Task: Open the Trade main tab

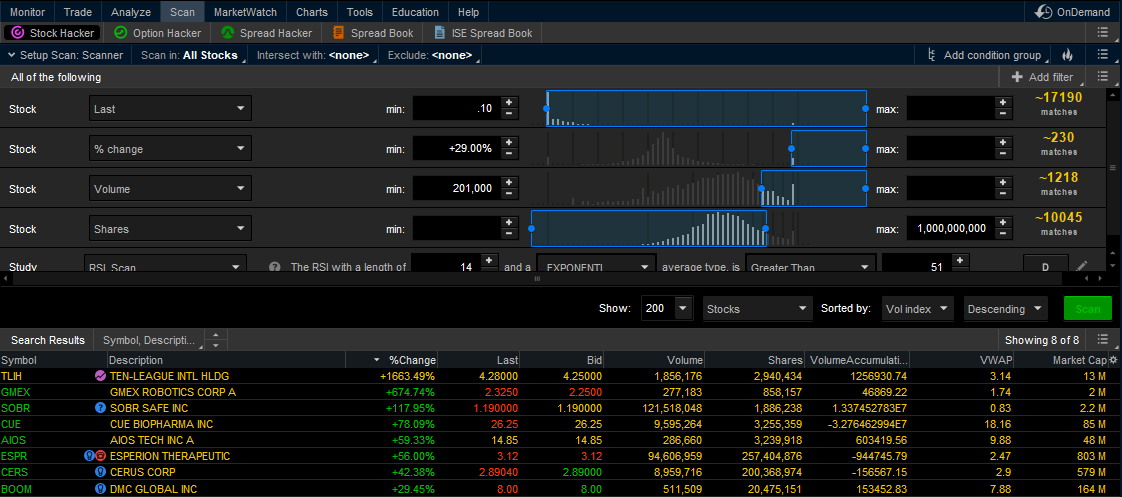Action: click(x=78, y=12)
